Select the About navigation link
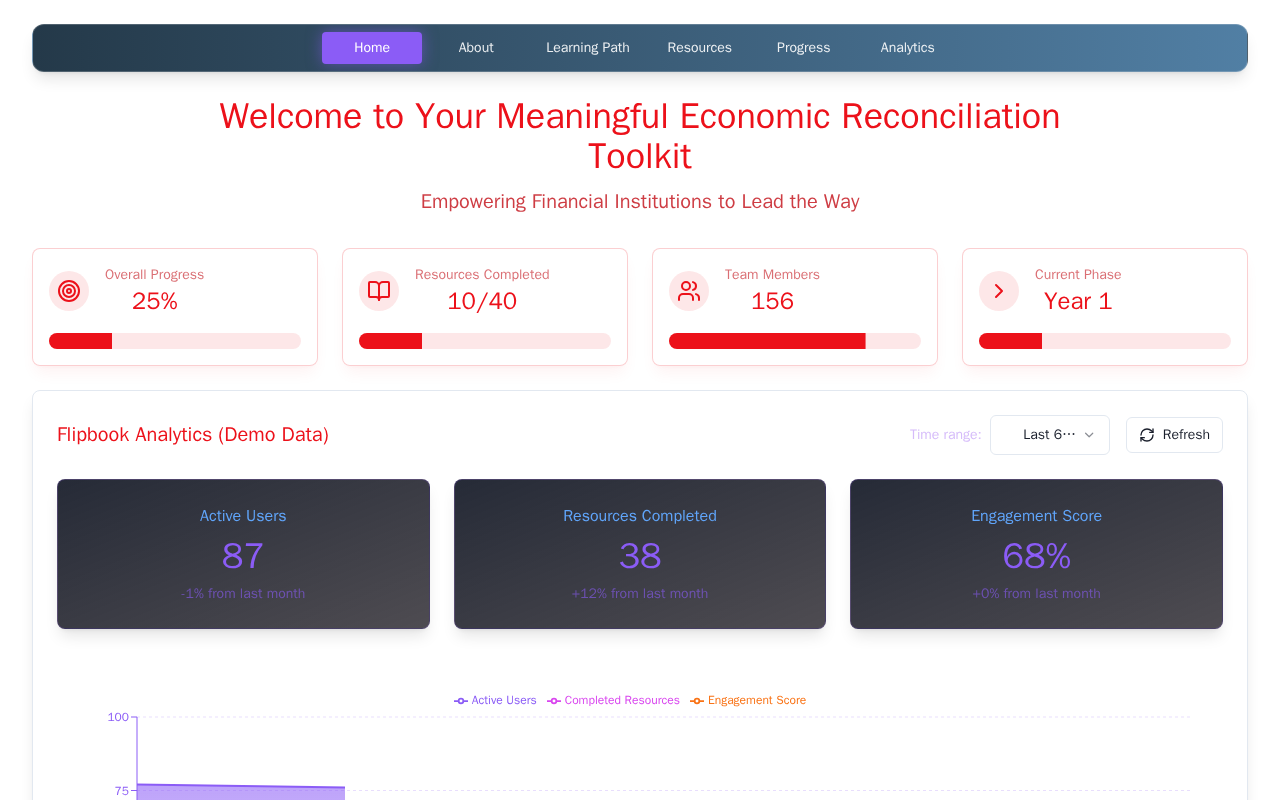Image resolution: width=1280 pixels, height=800 pixels. pos(476,48)
